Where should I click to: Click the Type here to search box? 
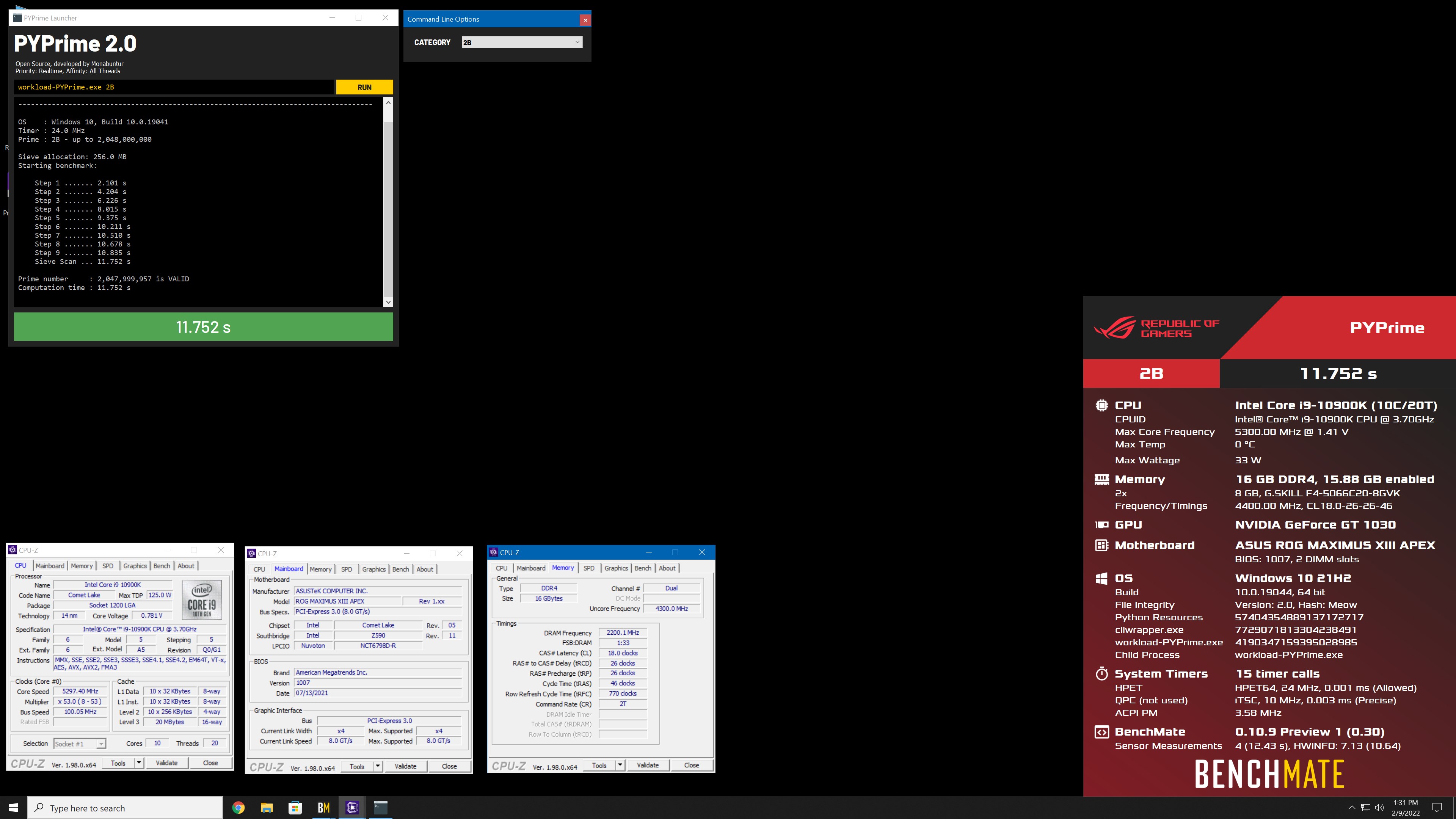pos(126,808)
